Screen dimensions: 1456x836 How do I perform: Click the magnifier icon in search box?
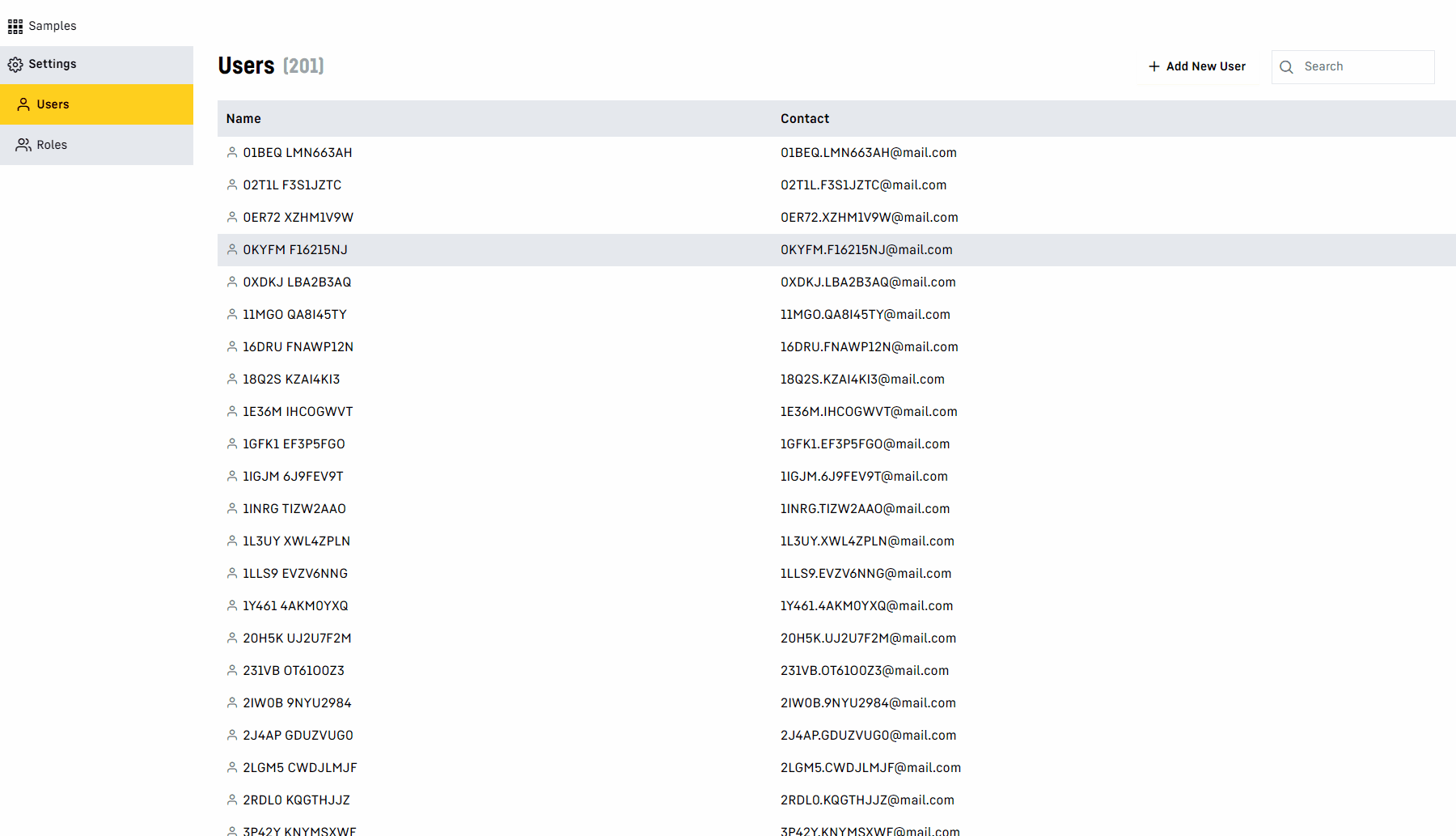(1286, 67)
